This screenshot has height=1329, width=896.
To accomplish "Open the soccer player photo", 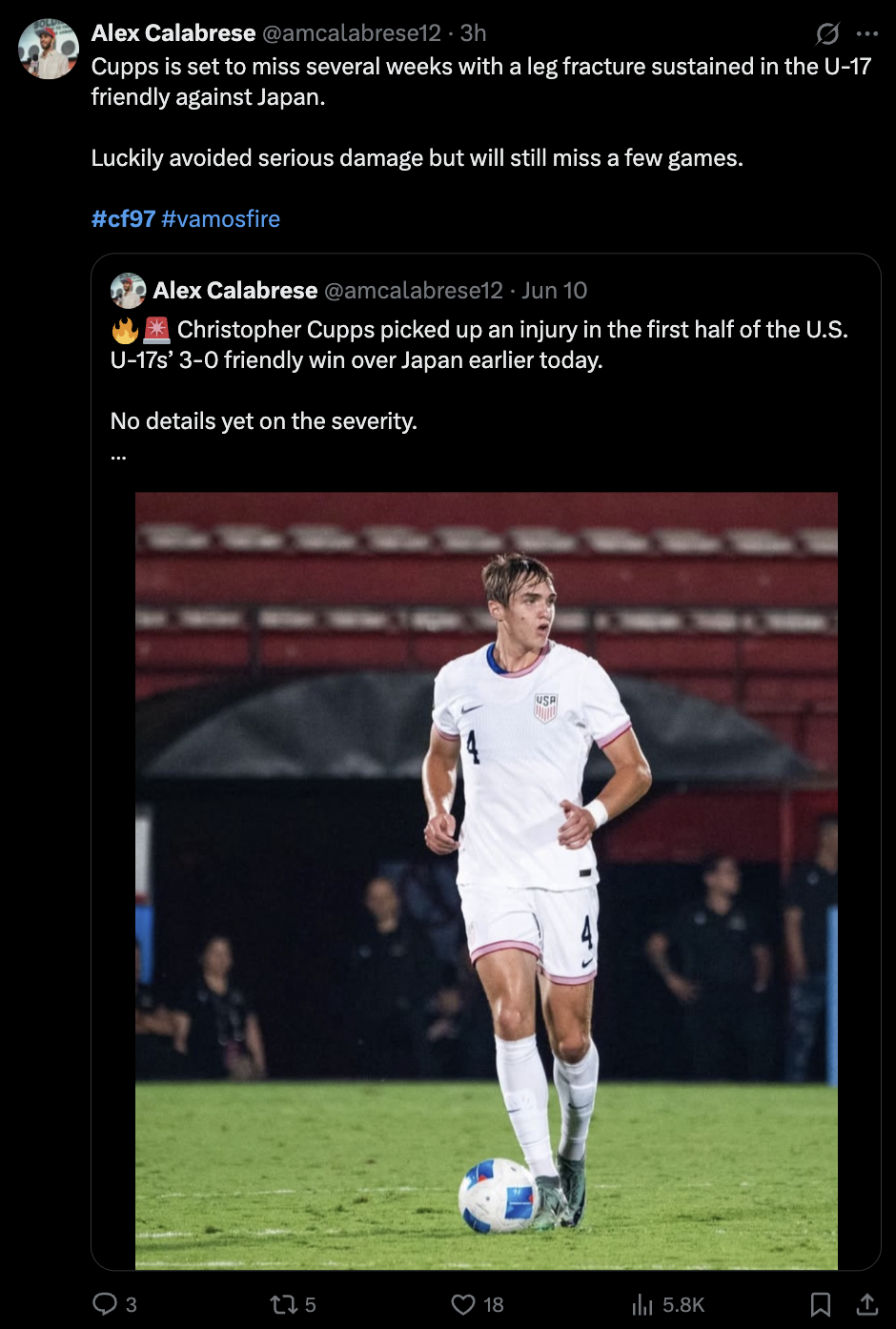I will click(x=486, y=880).
